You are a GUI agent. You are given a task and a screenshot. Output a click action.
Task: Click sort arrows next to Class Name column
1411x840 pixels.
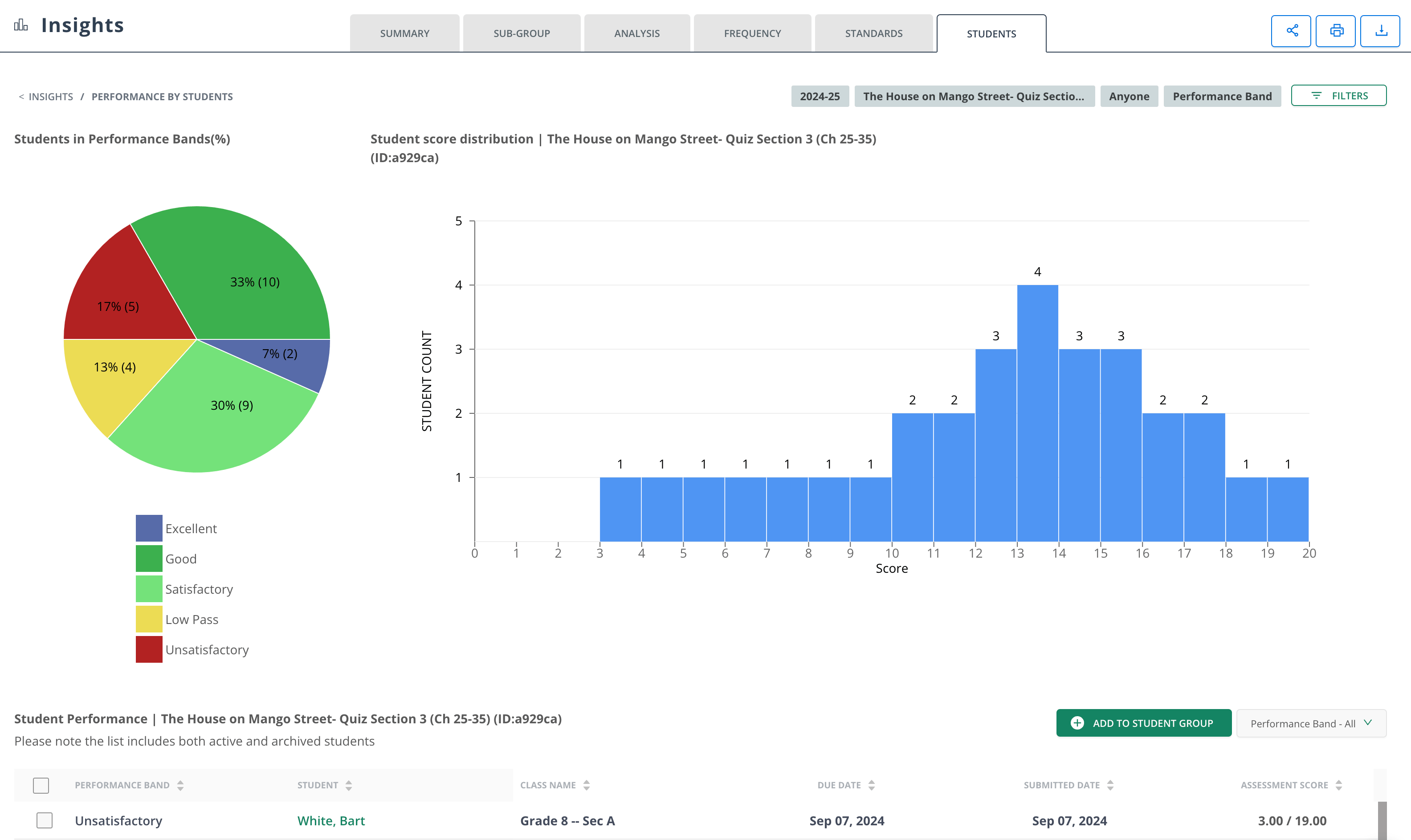click(x=587, y=785)
